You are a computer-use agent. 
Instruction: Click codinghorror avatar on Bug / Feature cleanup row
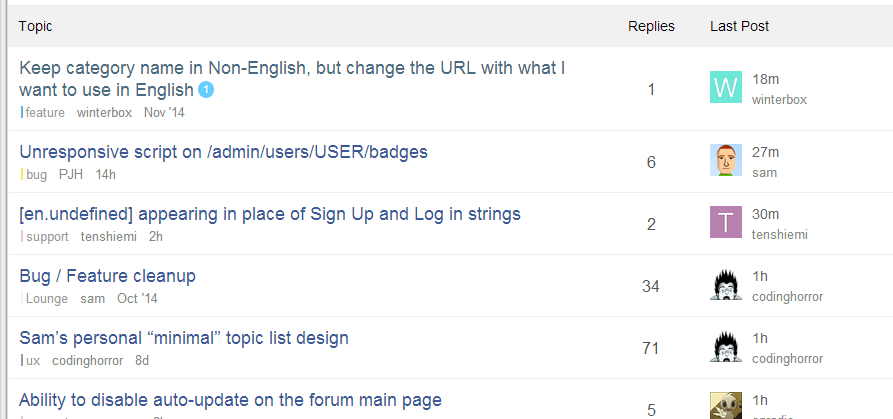click(x=726, y=285)
